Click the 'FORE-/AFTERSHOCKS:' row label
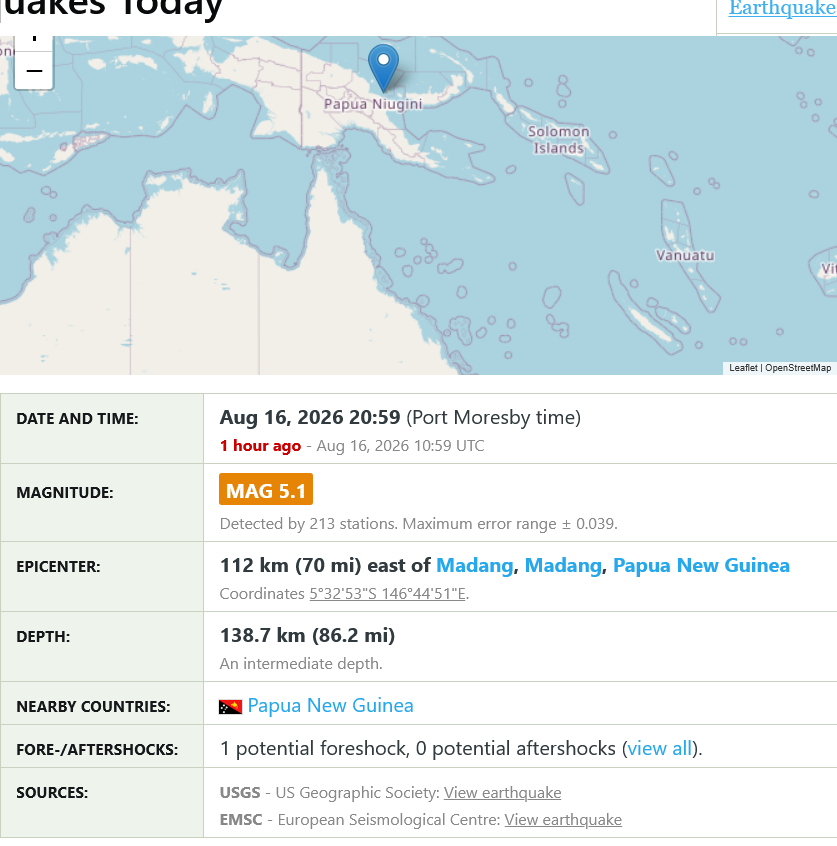837x846 pixels. coord(97,750)
